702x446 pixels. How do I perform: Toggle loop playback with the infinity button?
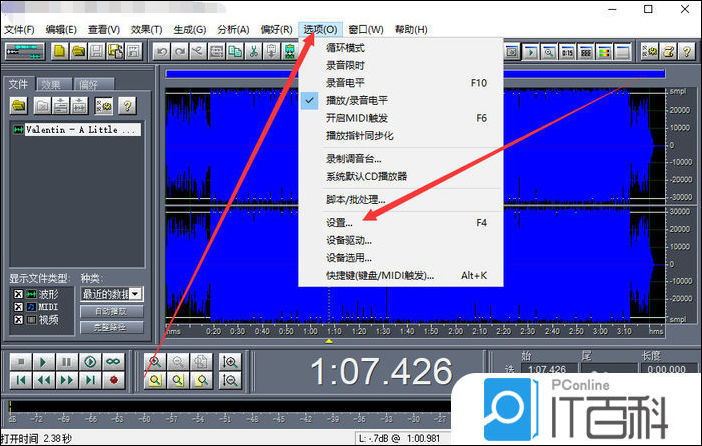pyautogui.click(x=113, y=361)
